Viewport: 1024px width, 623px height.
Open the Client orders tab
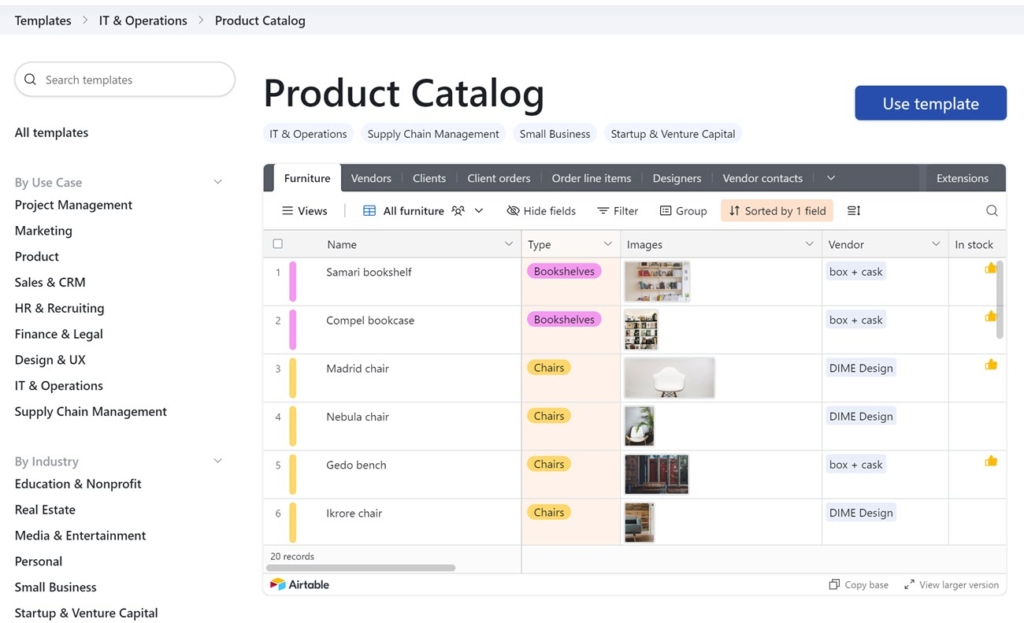[x=498, y=178]
